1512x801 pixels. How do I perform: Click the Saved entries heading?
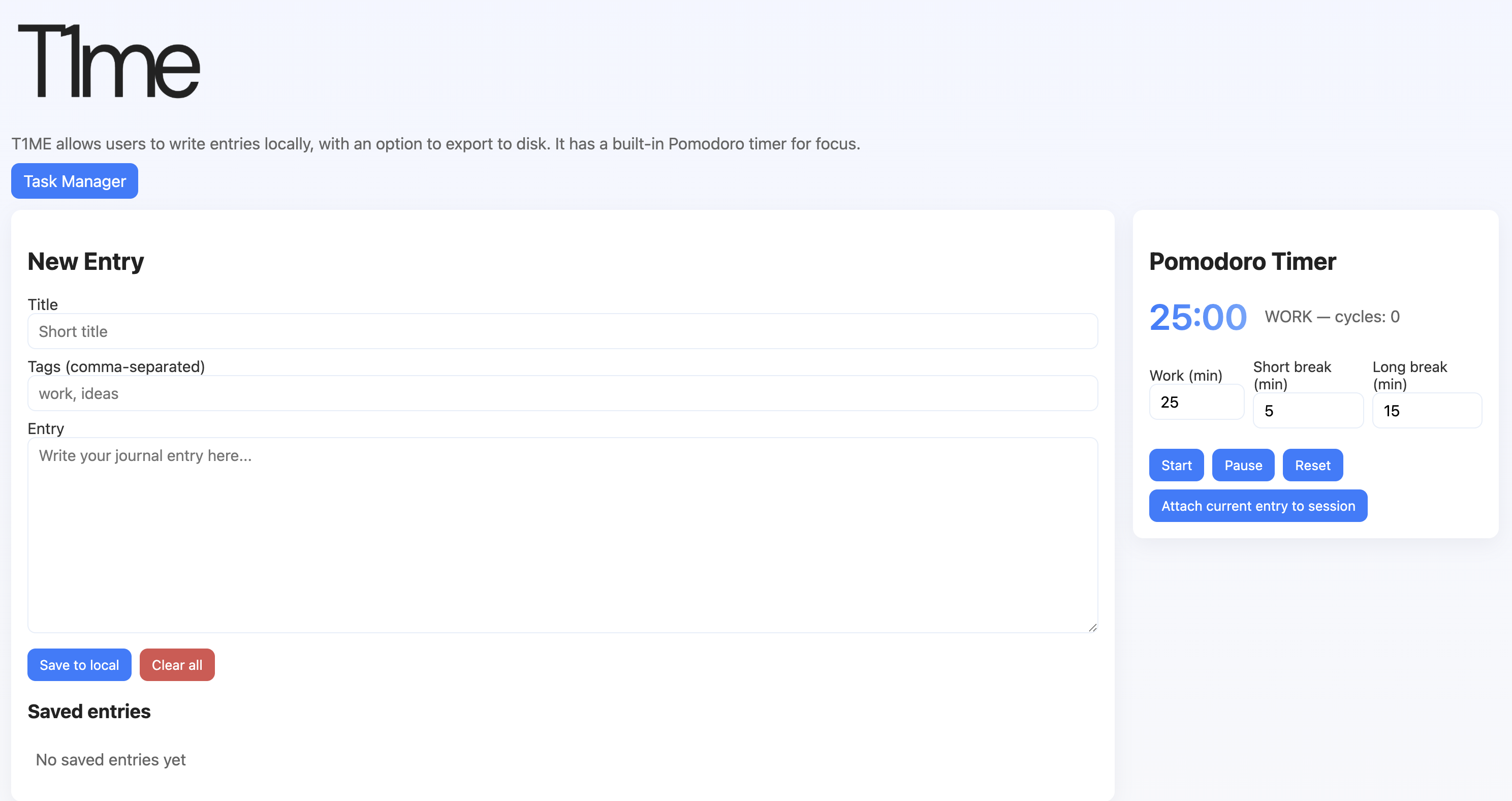point(89,711)
